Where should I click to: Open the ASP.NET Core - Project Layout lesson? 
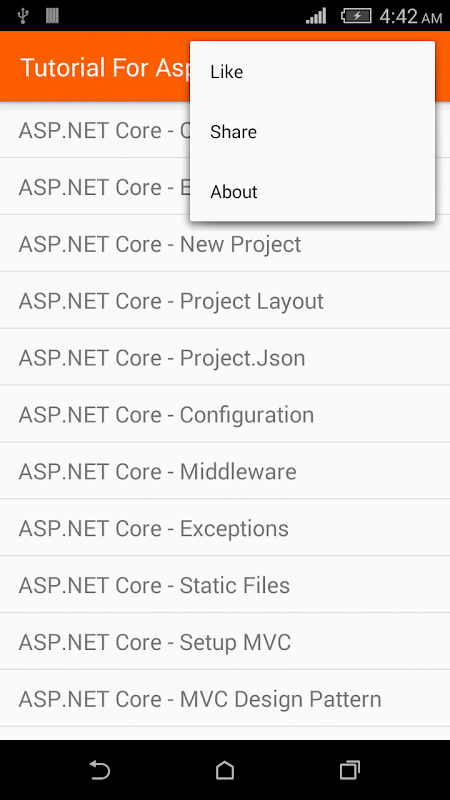[x=225, y=301]
